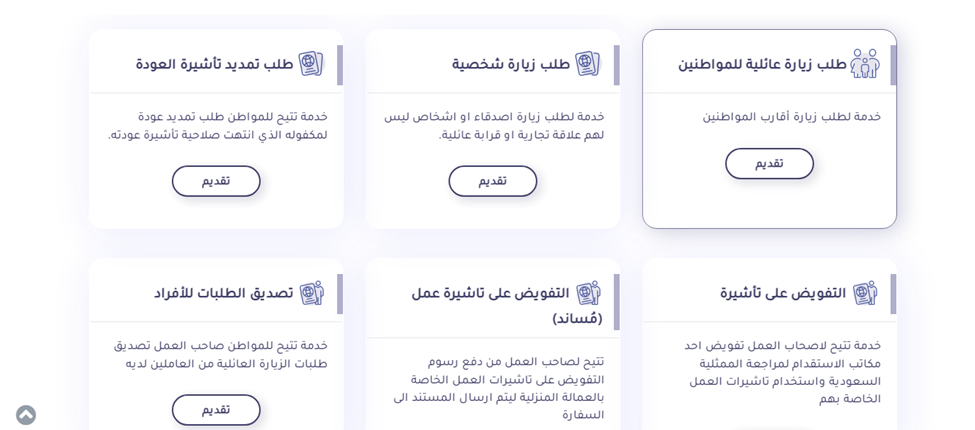This screenshot has height=430, width=975.
Task: Click the passport icon beside التفويض على تأشيرة
Action: coord(865,293)
